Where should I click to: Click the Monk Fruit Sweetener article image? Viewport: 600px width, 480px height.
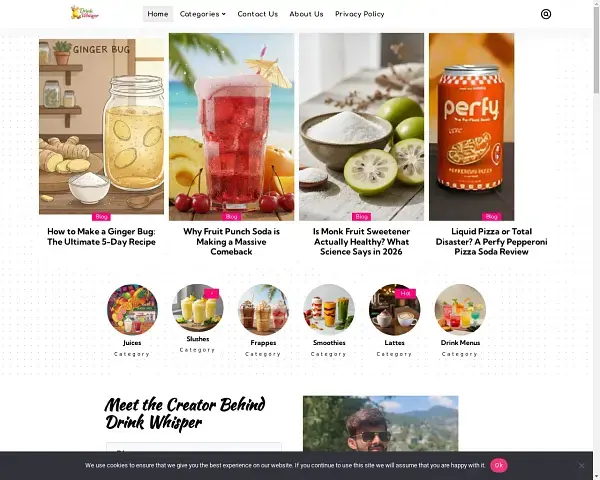click(361, 127)
